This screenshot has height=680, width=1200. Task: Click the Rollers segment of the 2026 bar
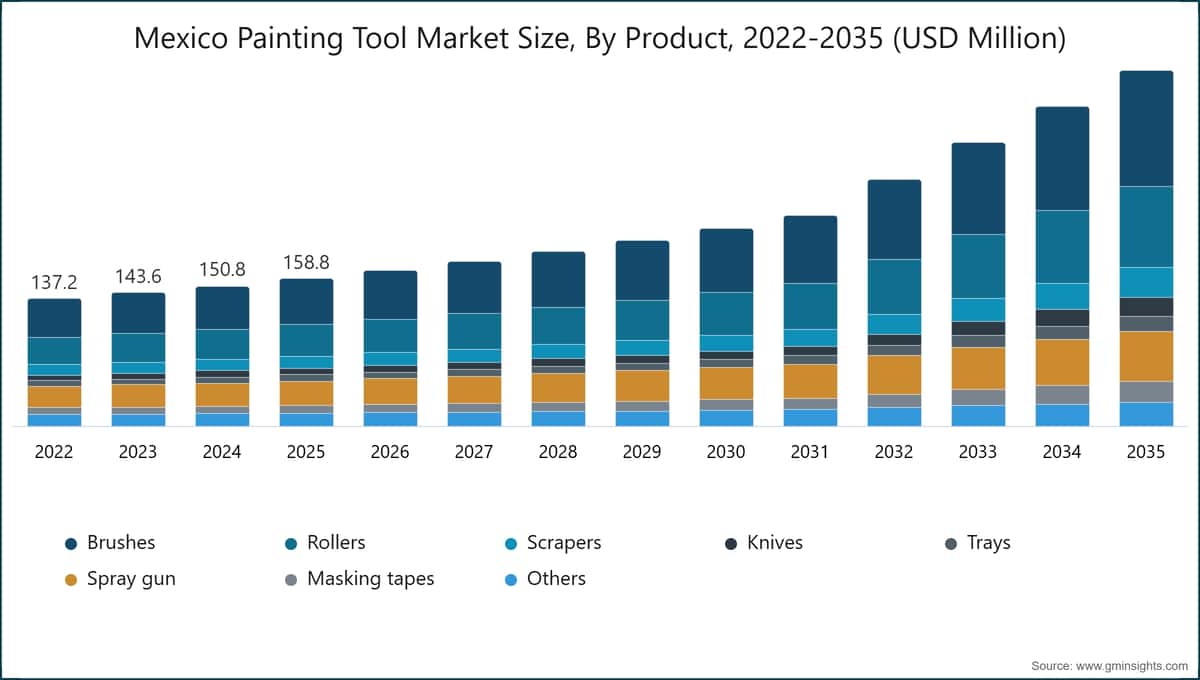[390, 336]
